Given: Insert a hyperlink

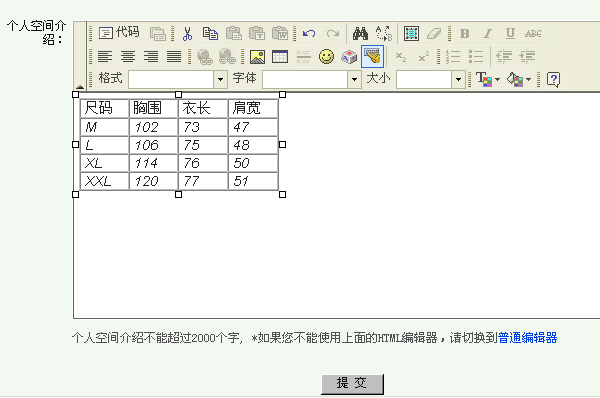Looking at the screenshot, I should pos(204,57).
